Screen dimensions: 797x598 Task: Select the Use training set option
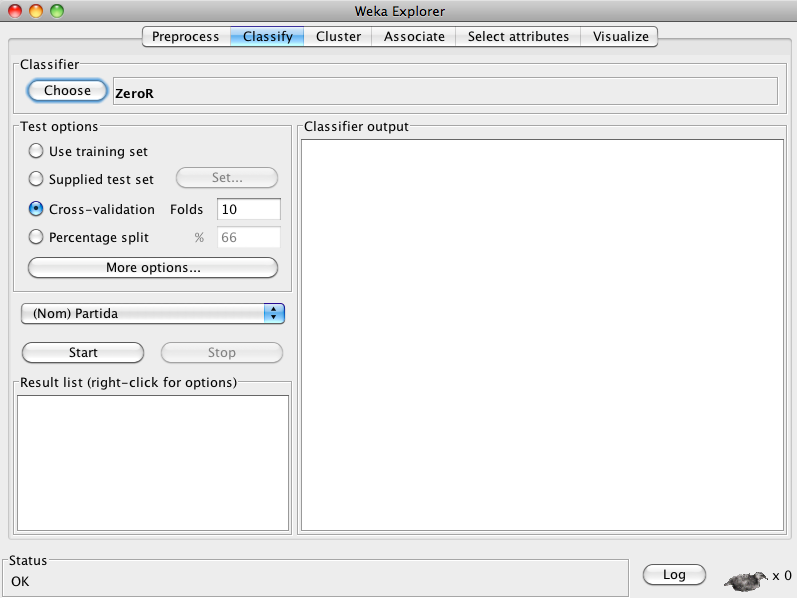pos(37,152)
